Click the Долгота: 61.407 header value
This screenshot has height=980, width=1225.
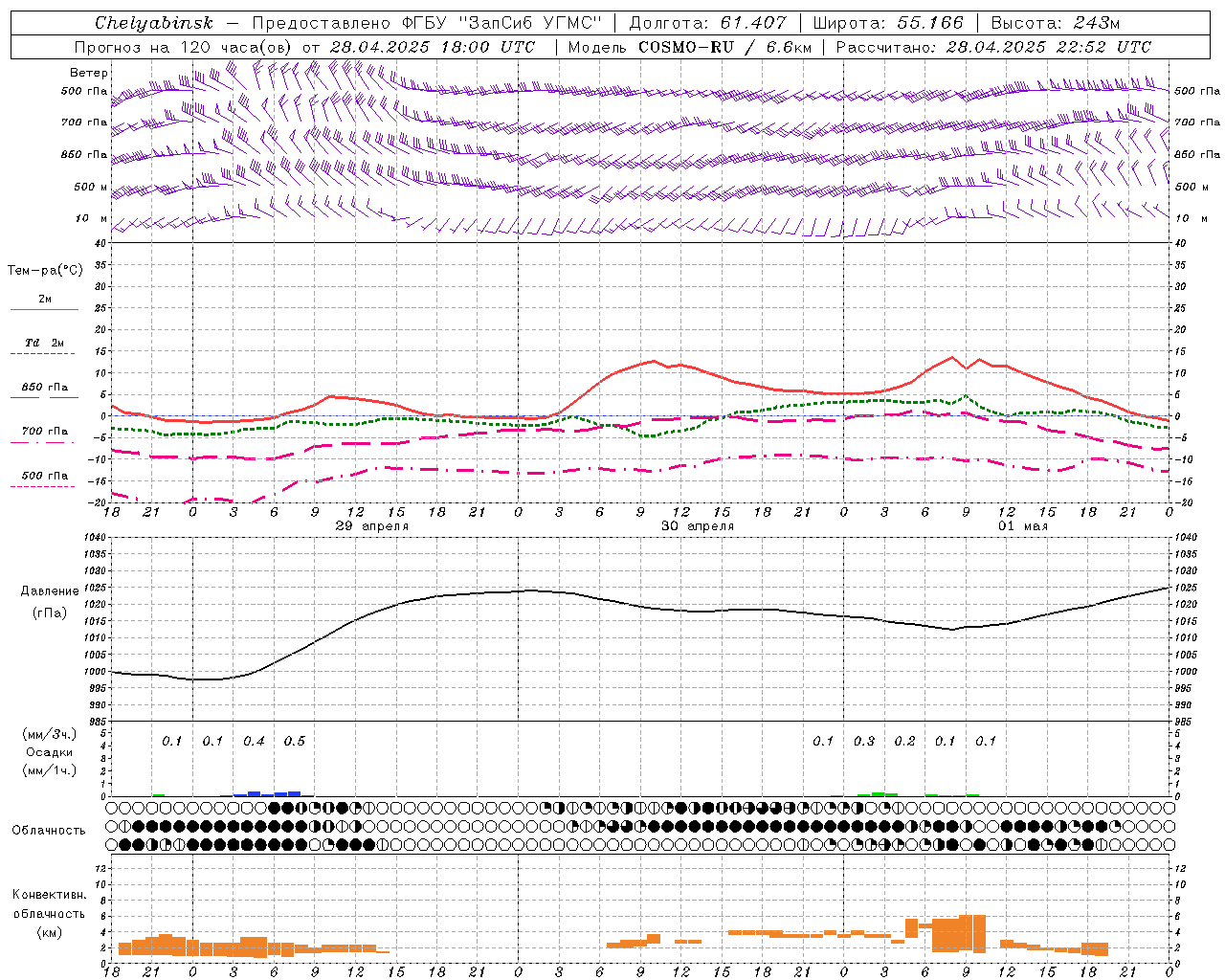tap(707, 23)
